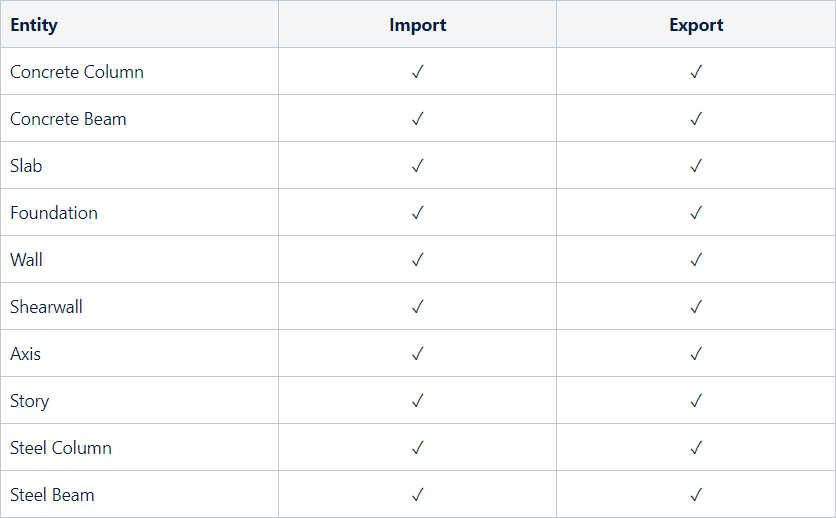
Task: Click the Import checkmark for Axis
Action: pos(418,354)
